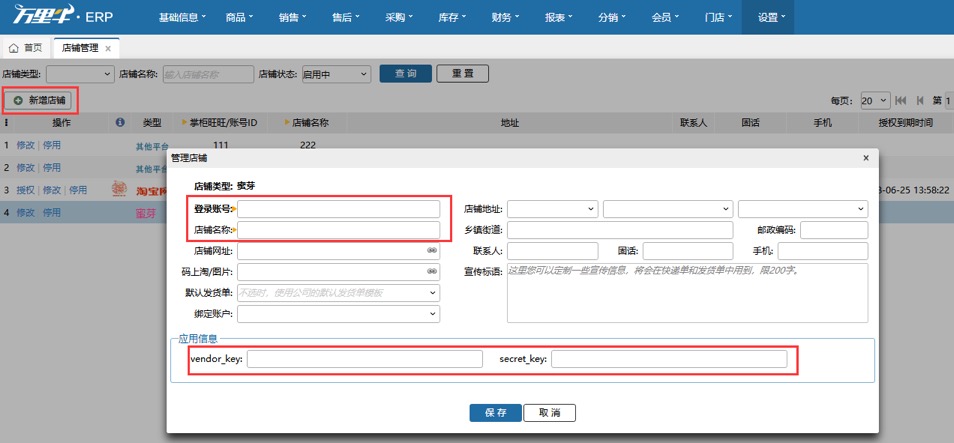
Task: Click the home icon on 首页 tab
Action: pyautogui.click(x=14, y=48)
